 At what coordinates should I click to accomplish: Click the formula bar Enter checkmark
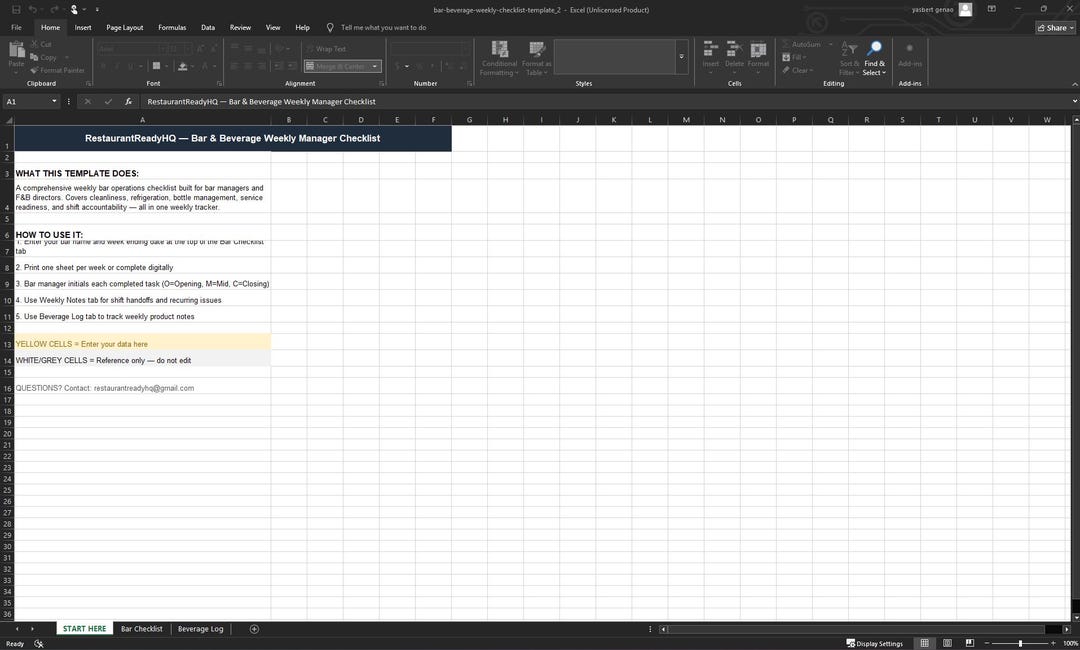point(108,101)
